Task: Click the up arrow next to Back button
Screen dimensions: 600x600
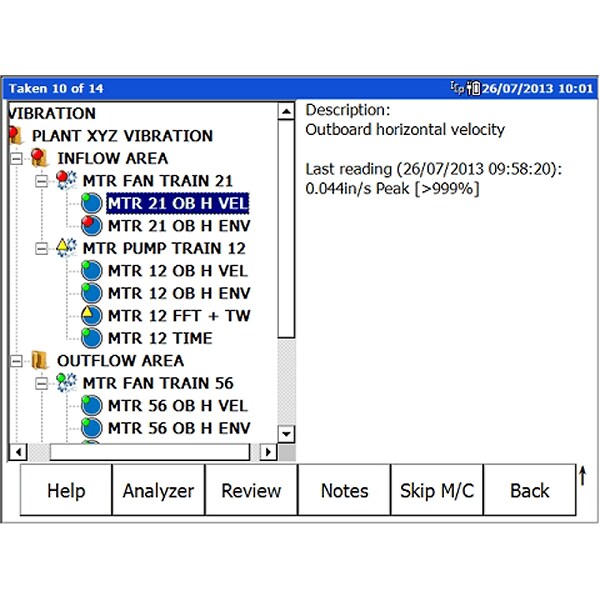Action: pyautogui.click(x=582, y=476)
